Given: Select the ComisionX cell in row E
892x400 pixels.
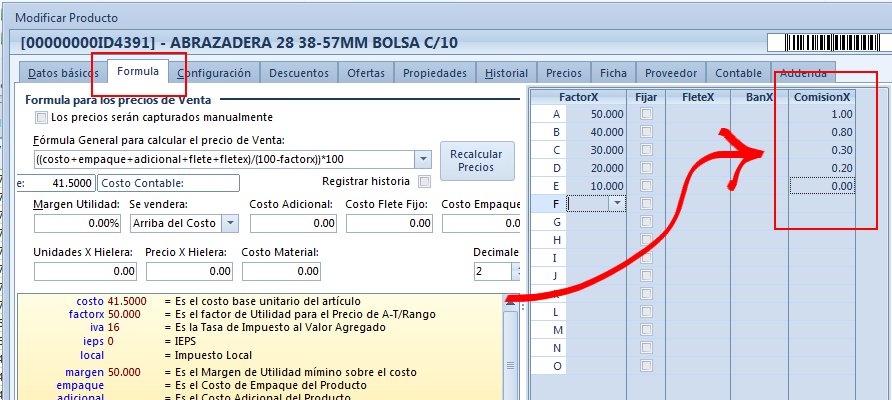Looking at the screenshot, I should coord(821,185).
